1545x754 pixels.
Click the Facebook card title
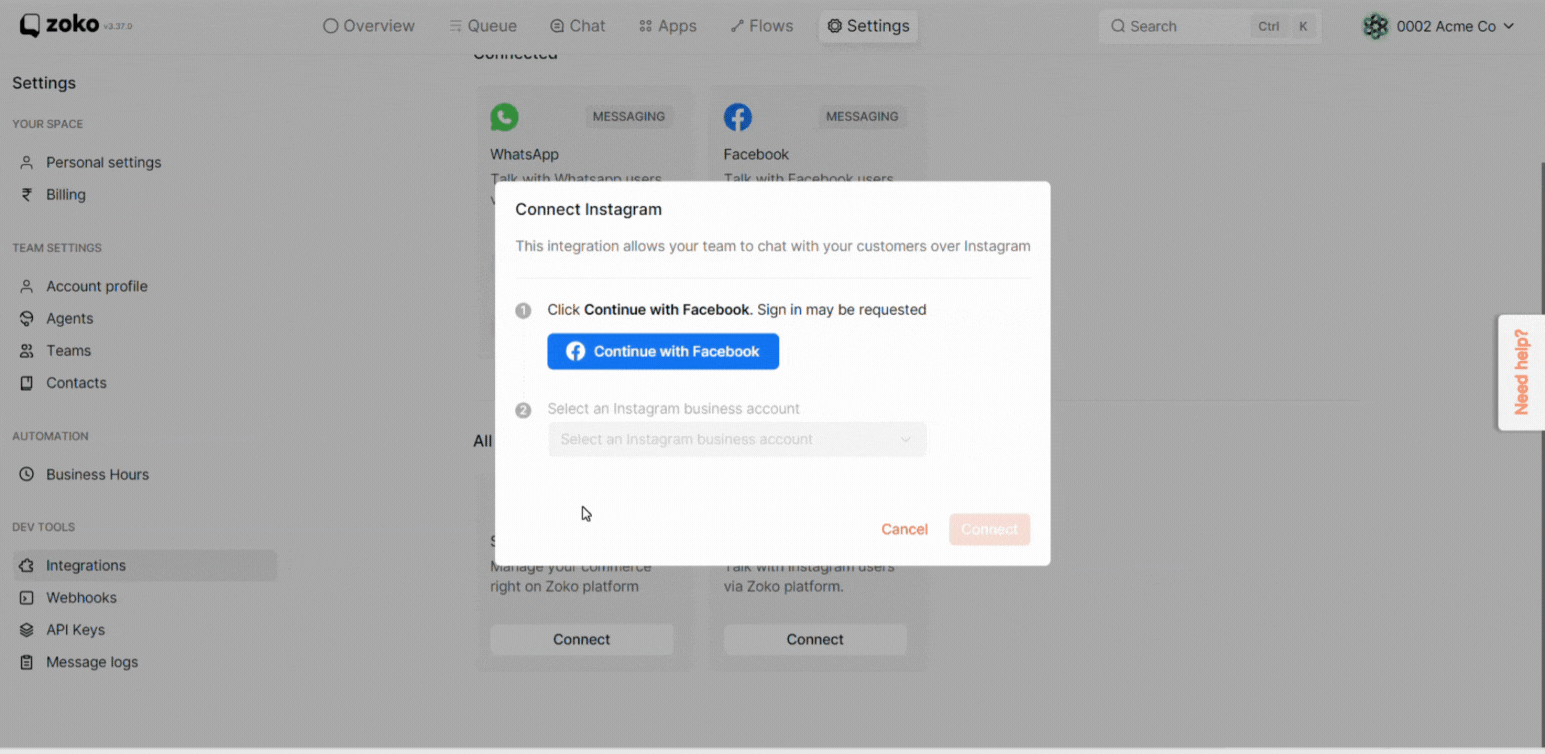(756, 154)
